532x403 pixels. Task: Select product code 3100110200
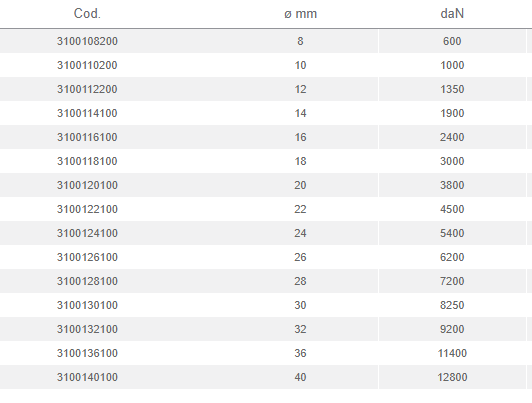tap(87, 65)
